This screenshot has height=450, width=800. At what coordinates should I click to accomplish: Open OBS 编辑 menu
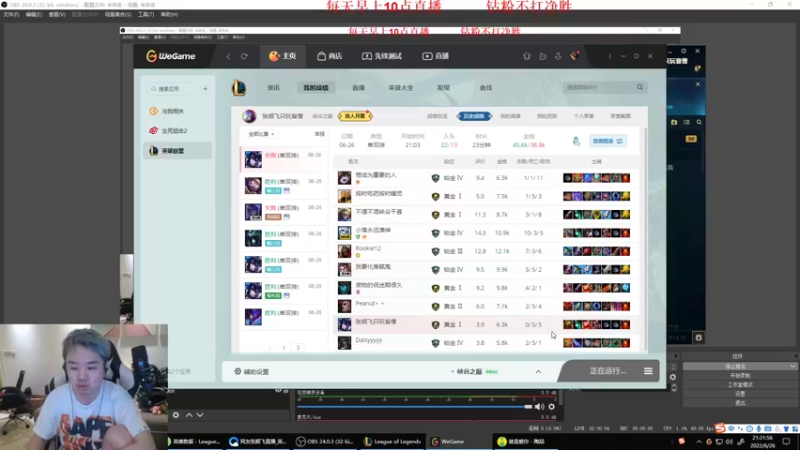point(34,15)
